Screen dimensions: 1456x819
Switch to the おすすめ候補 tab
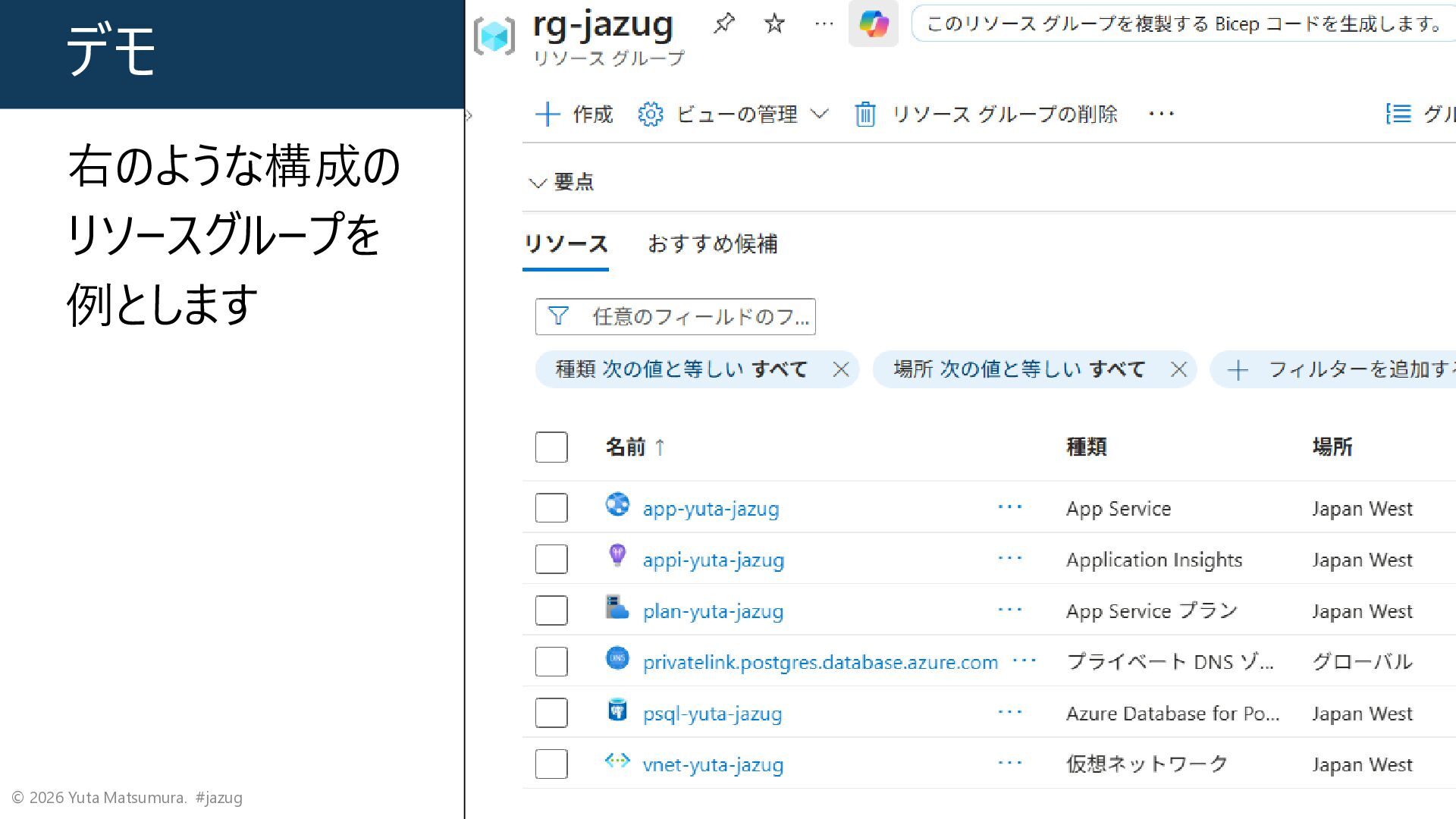point(712,243)
